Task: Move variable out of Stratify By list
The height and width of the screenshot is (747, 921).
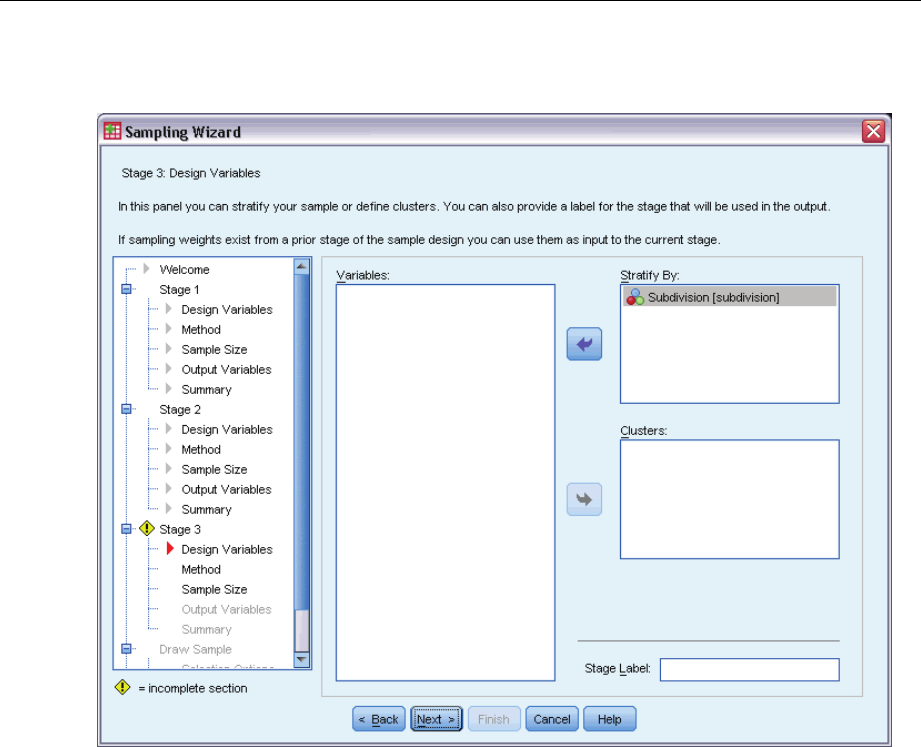Action: point(584,344)
